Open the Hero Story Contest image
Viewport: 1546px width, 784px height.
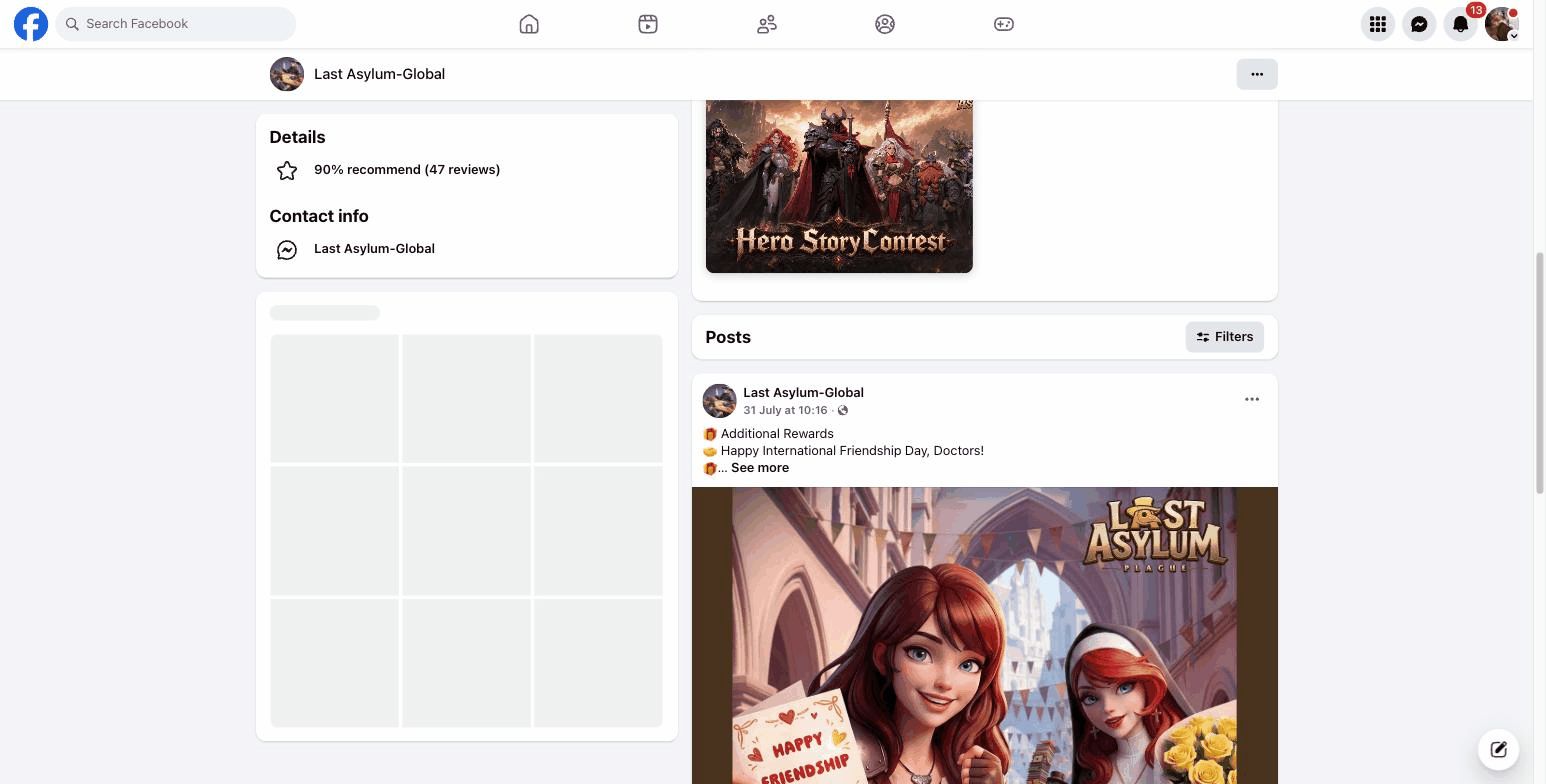pyautogui.click(x=839, y=186)
